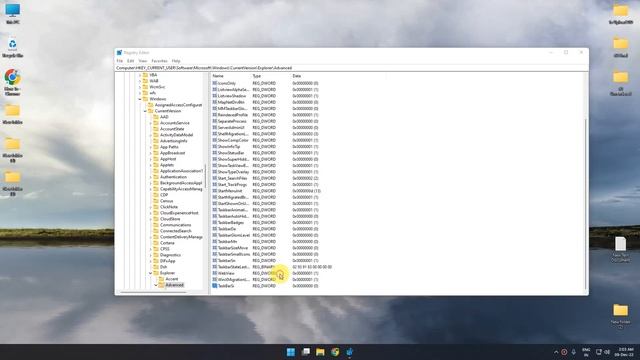The image size is (640, 360).
Task: Select the Authentication key
Action: [x=173, y=177]
